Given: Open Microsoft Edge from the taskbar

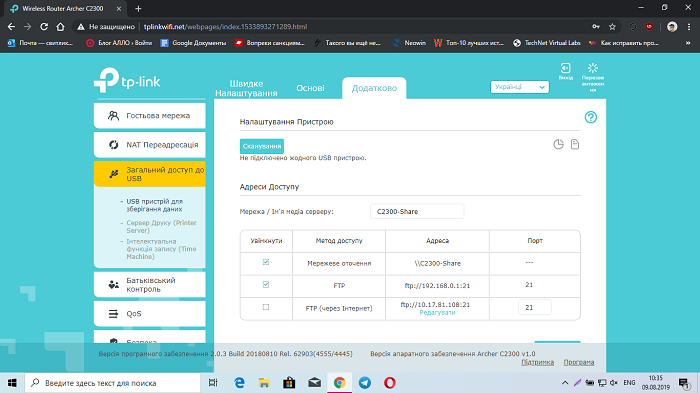Looking at the screenshot, I should click(x=239, y=383).
